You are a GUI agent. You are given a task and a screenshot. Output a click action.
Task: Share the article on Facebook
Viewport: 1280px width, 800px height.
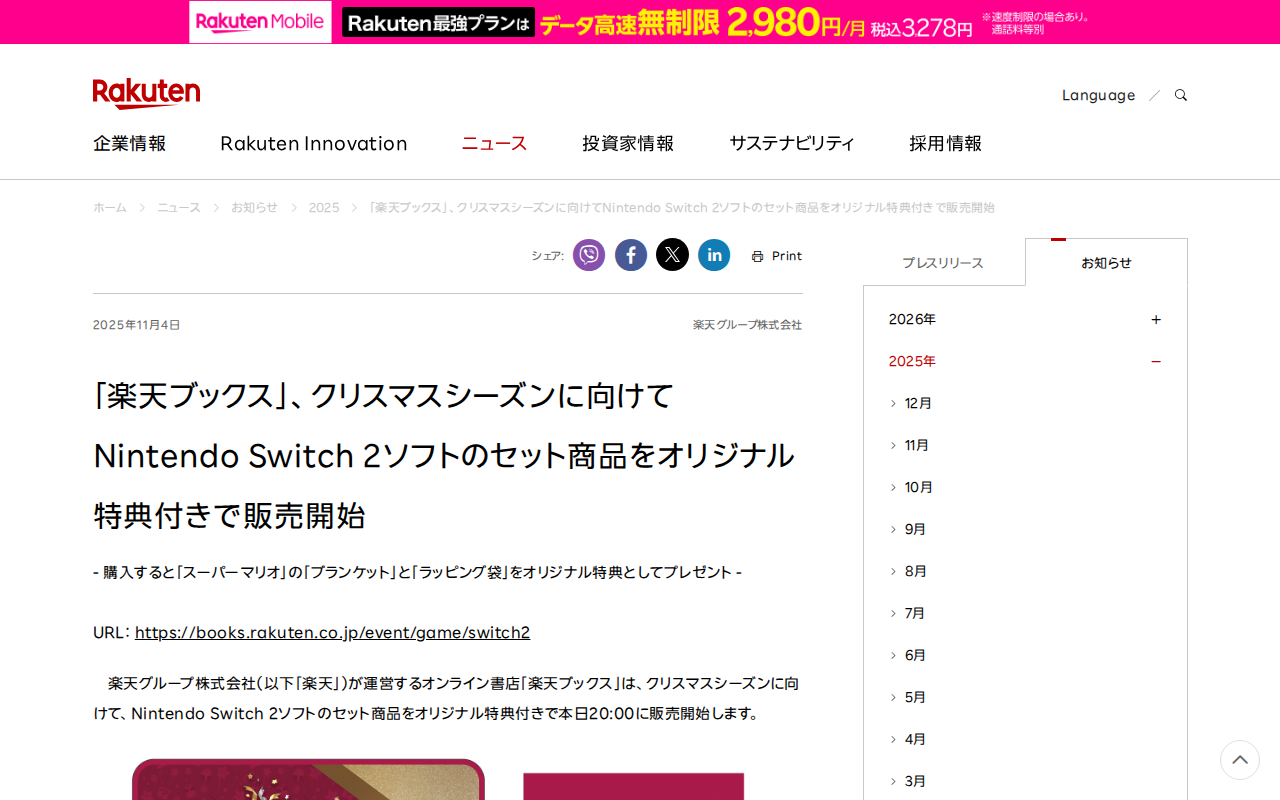point(631,255)
